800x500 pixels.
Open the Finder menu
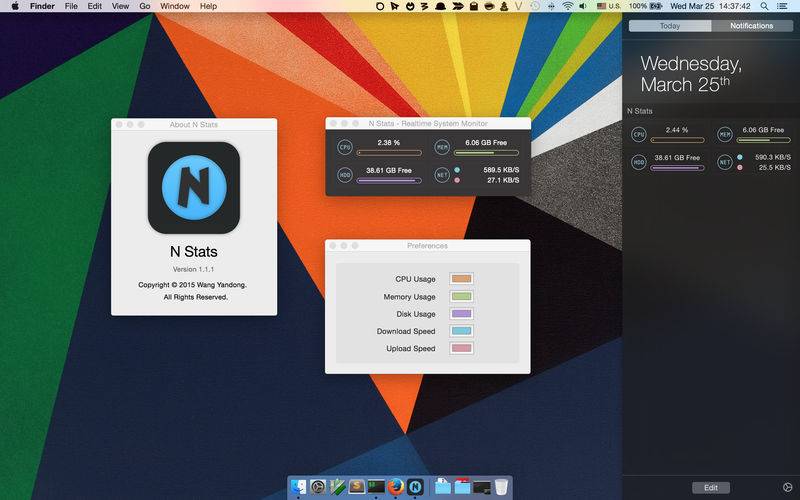point(42,6)
